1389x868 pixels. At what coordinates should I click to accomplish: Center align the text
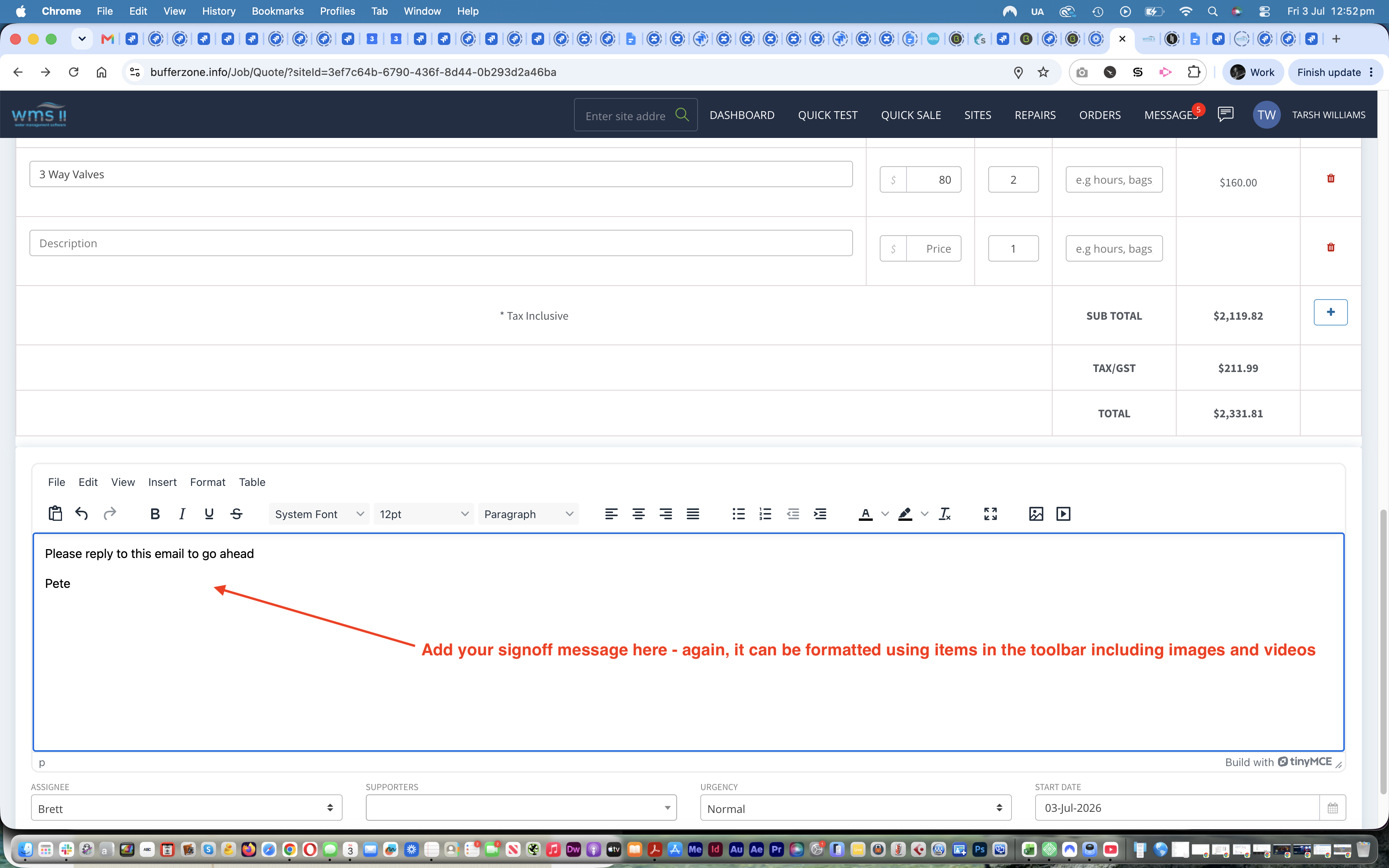click(638, 514)
